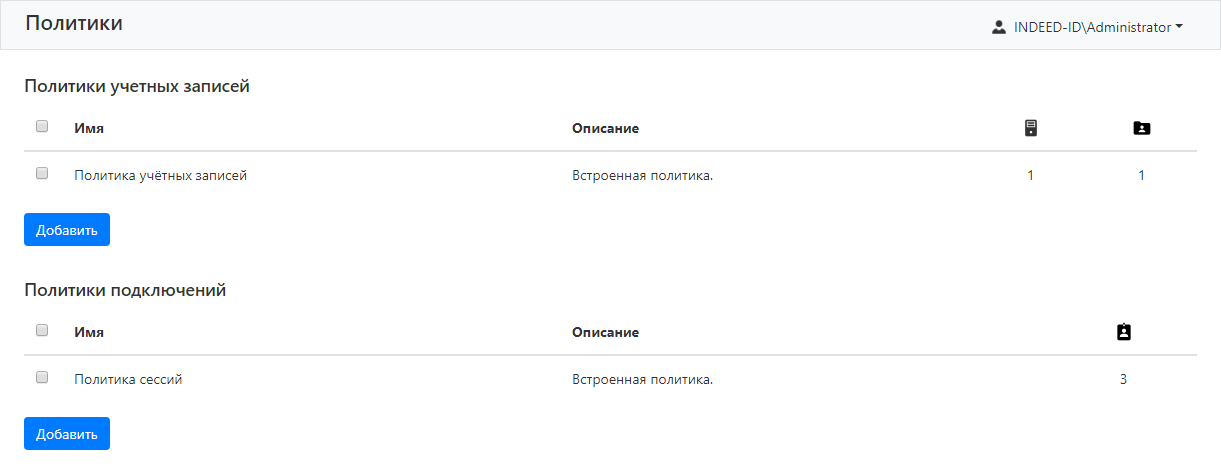1221x468 pixels.
Task: Click the 'Имя' header in account policies
Action: tap(89, 128)
